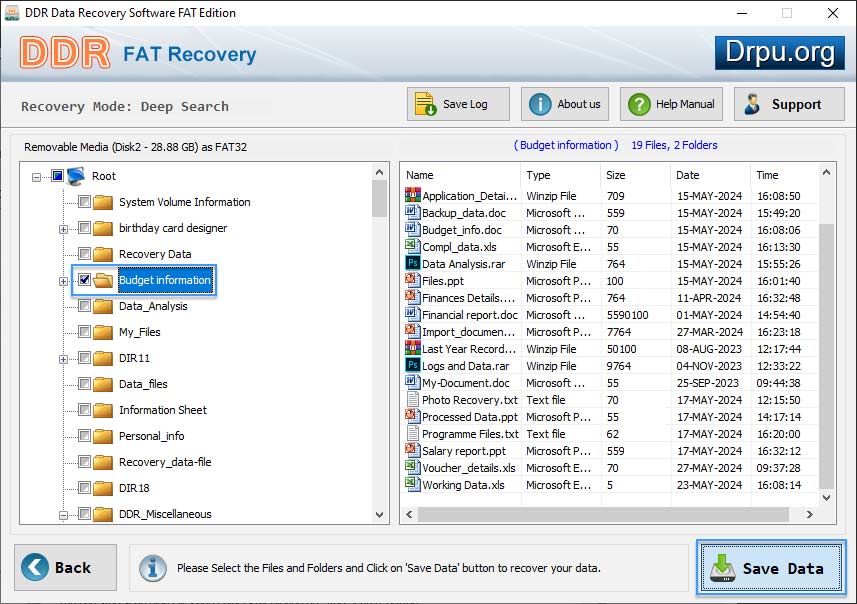Check the Recovery Data checkbox

(84, 254)
